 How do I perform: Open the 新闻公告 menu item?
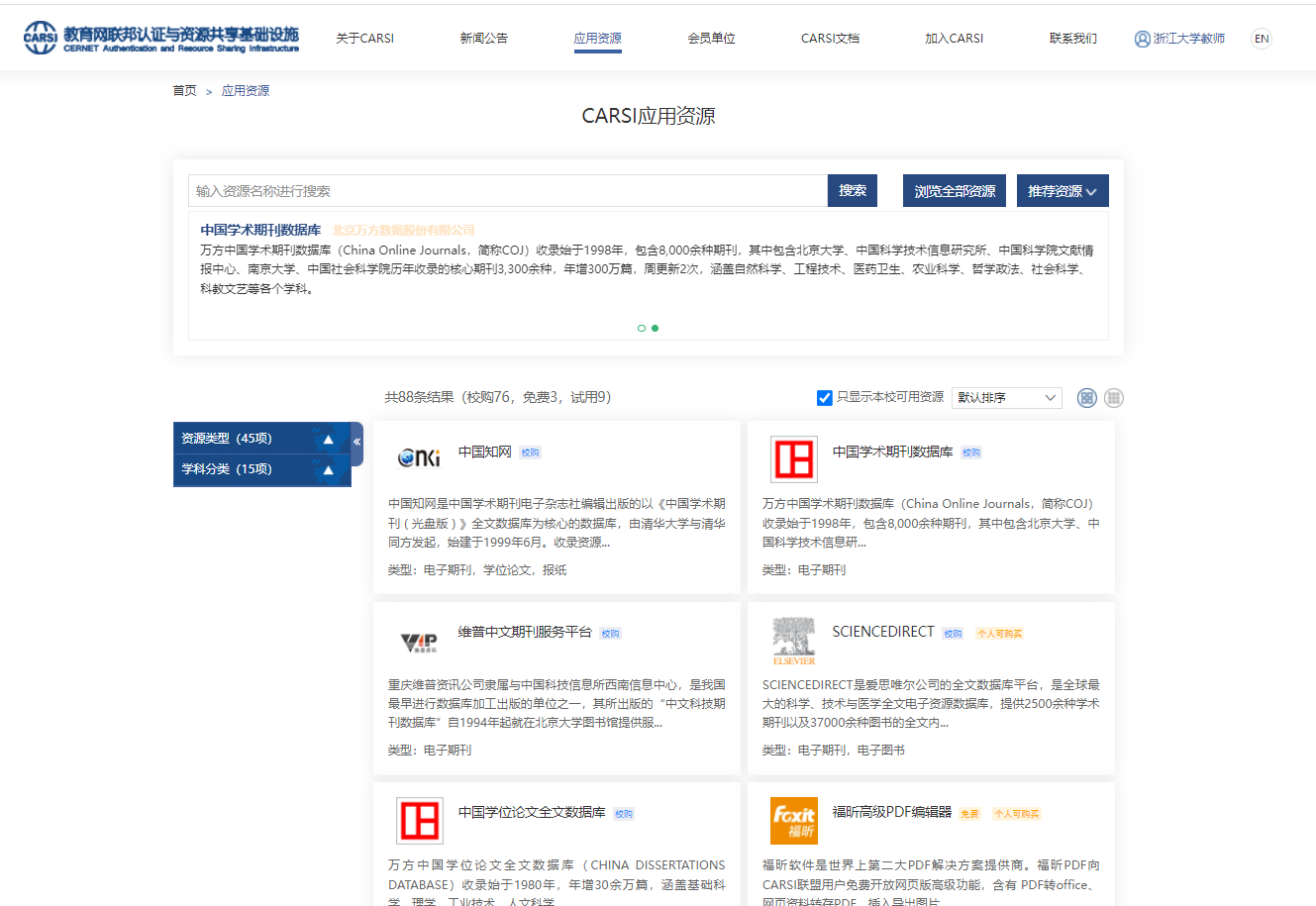click(x=483, y=39)
